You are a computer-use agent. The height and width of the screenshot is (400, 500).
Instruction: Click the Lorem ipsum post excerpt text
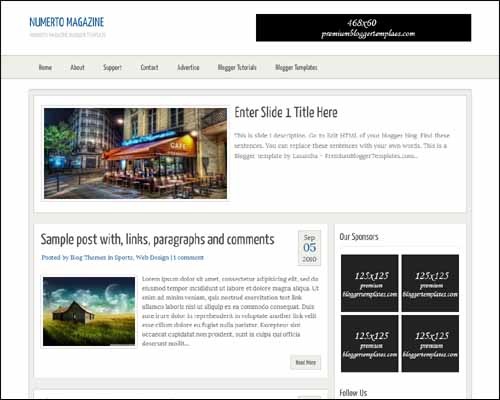point(230,311)
